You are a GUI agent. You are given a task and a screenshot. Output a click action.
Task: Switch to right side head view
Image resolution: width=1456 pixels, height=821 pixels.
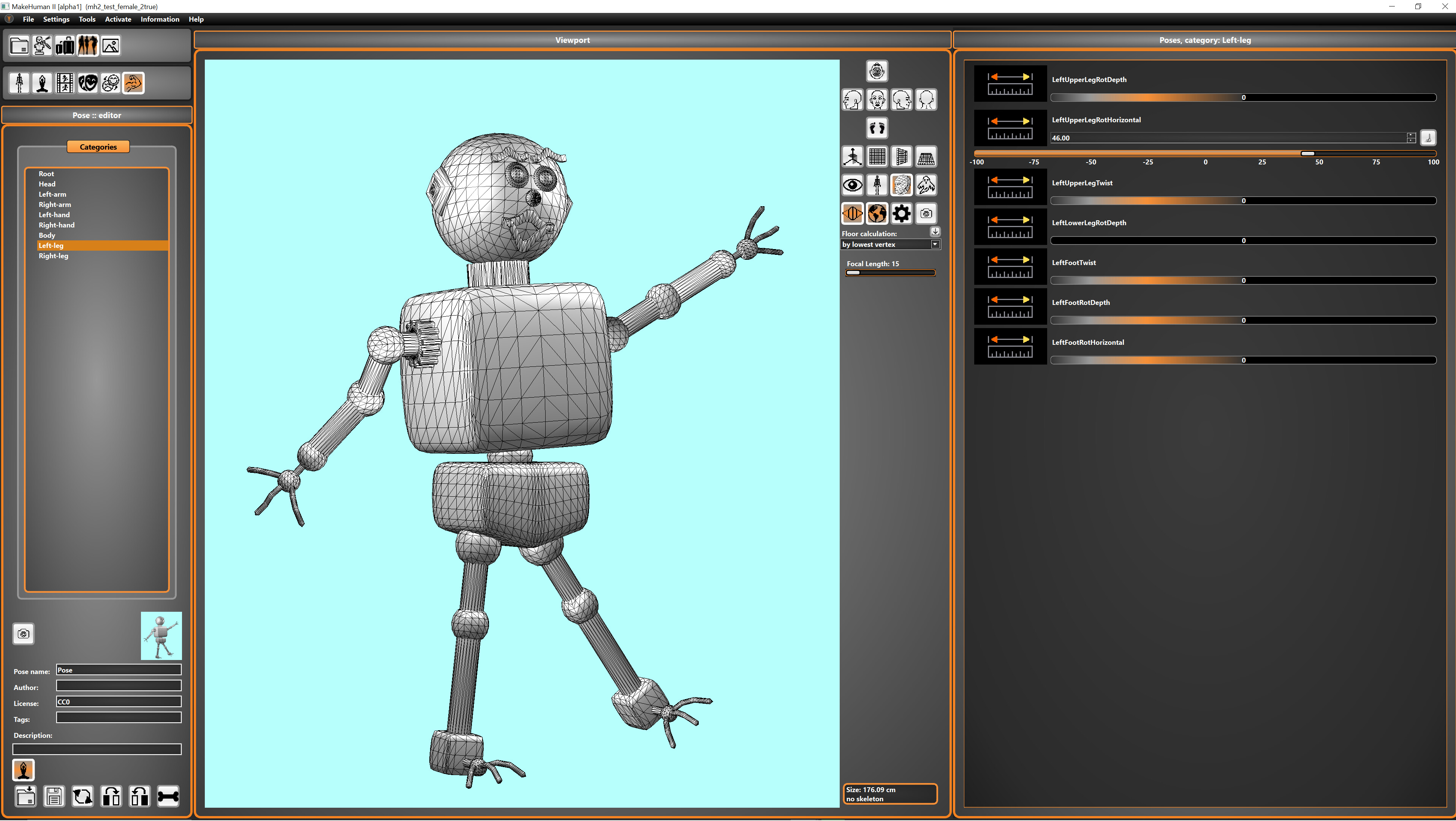[902, 100]
